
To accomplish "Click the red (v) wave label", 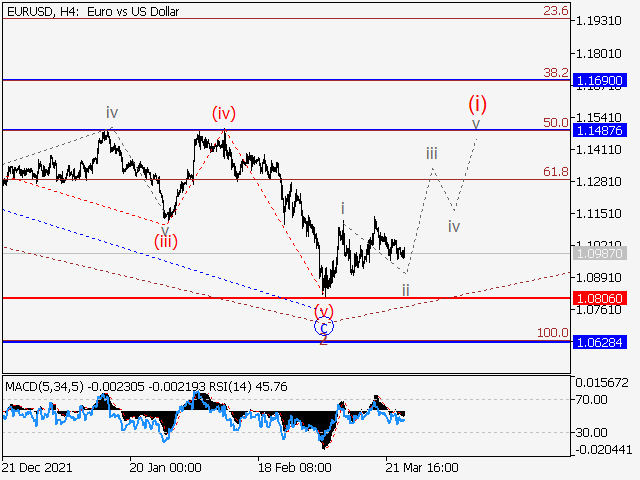I will coord(324,312).
